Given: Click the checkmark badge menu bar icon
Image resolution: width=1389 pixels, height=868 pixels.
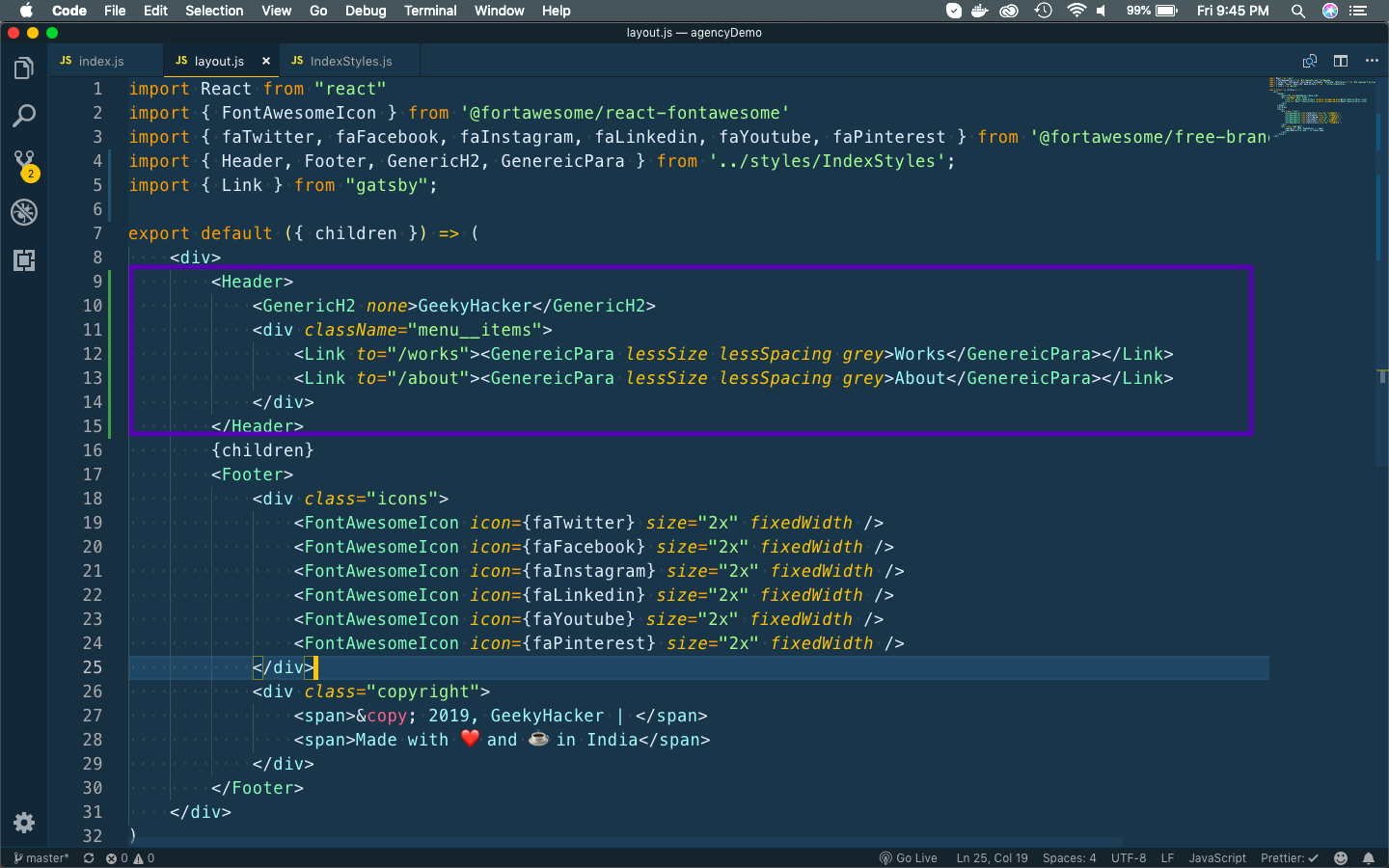Looking at the screenshot, I should click(x=954, y=11).
